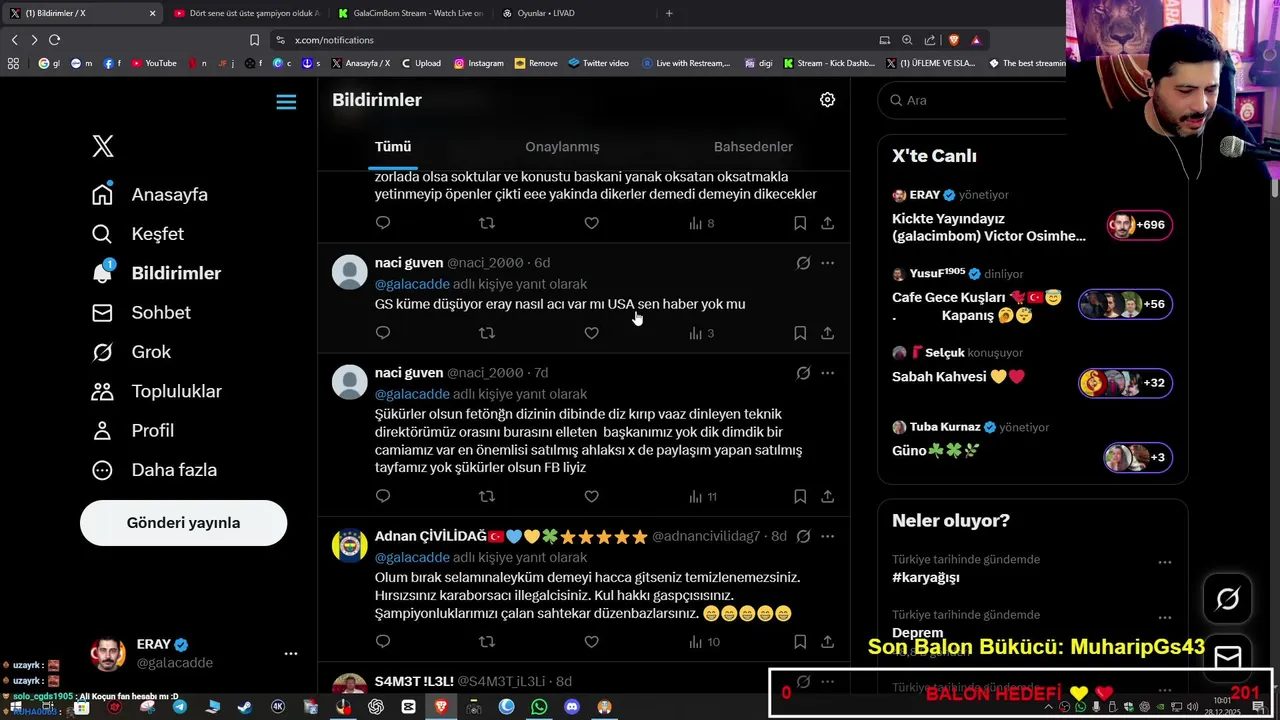Image resolution: width=1280 pixels, height=720 pixels.
Task: Open Bildirimler in the sidebar
Action: click(156, 273)
